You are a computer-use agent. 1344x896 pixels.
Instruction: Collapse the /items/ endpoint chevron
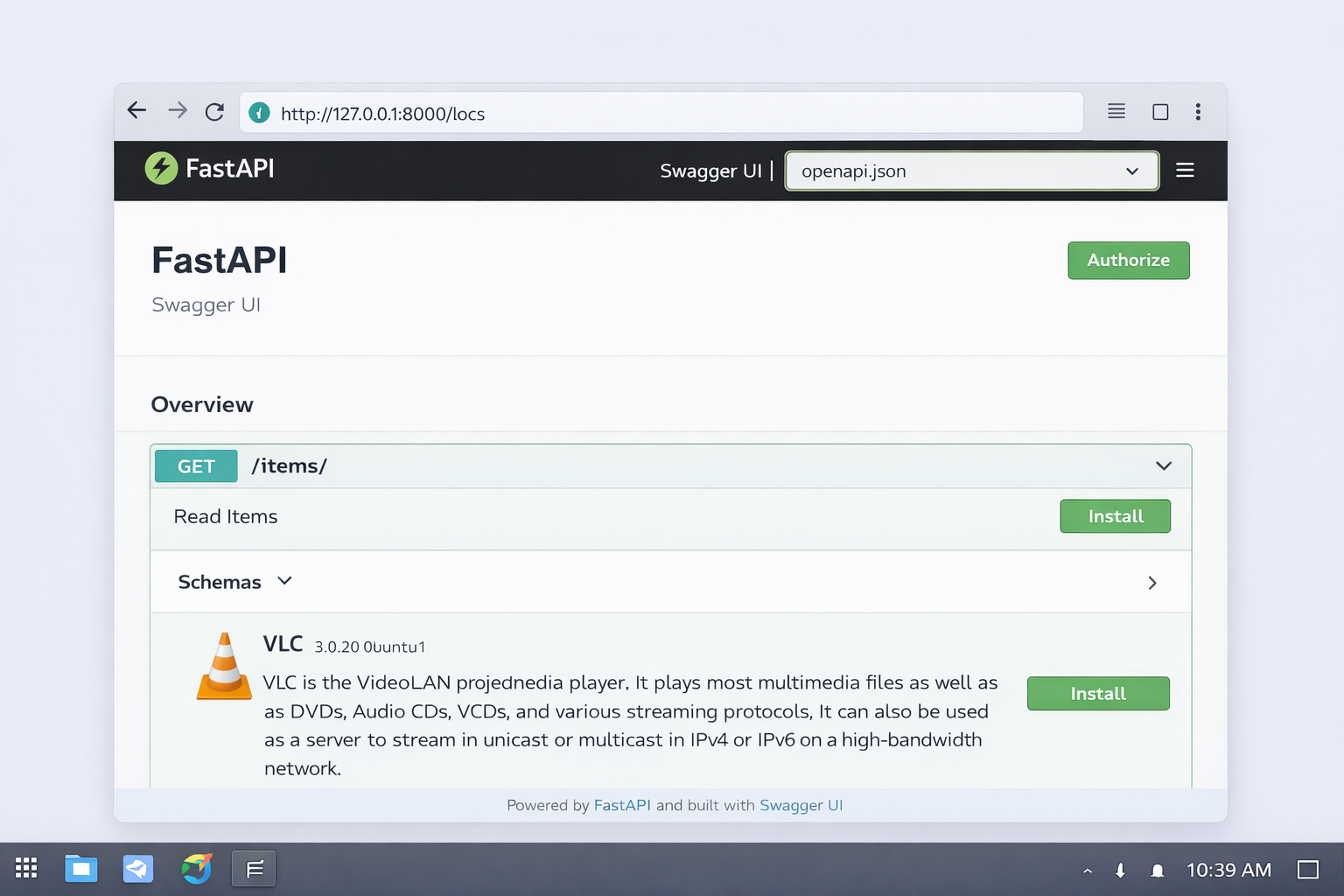click(x=1164, y=465)
